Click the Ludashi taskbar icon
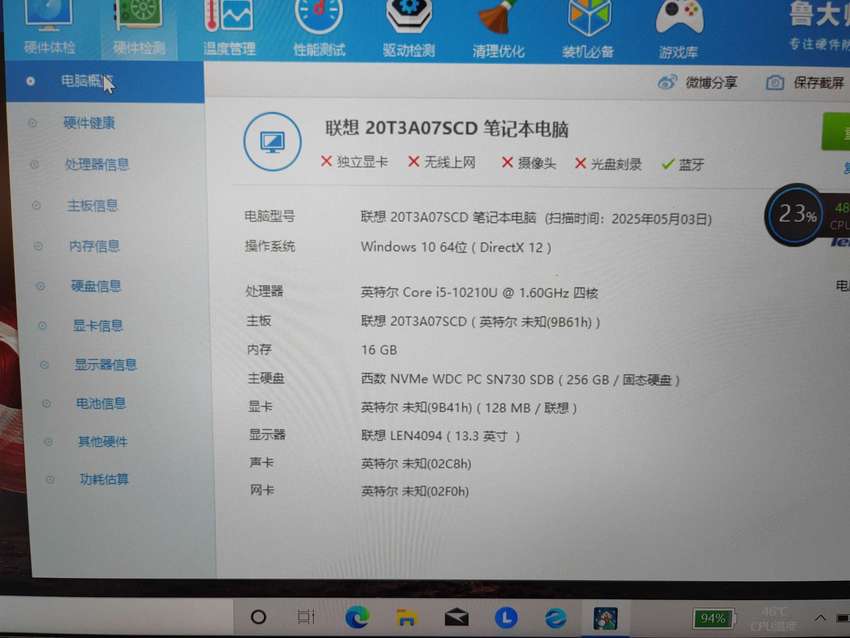 pyautogui.click(x=605, y=618)
